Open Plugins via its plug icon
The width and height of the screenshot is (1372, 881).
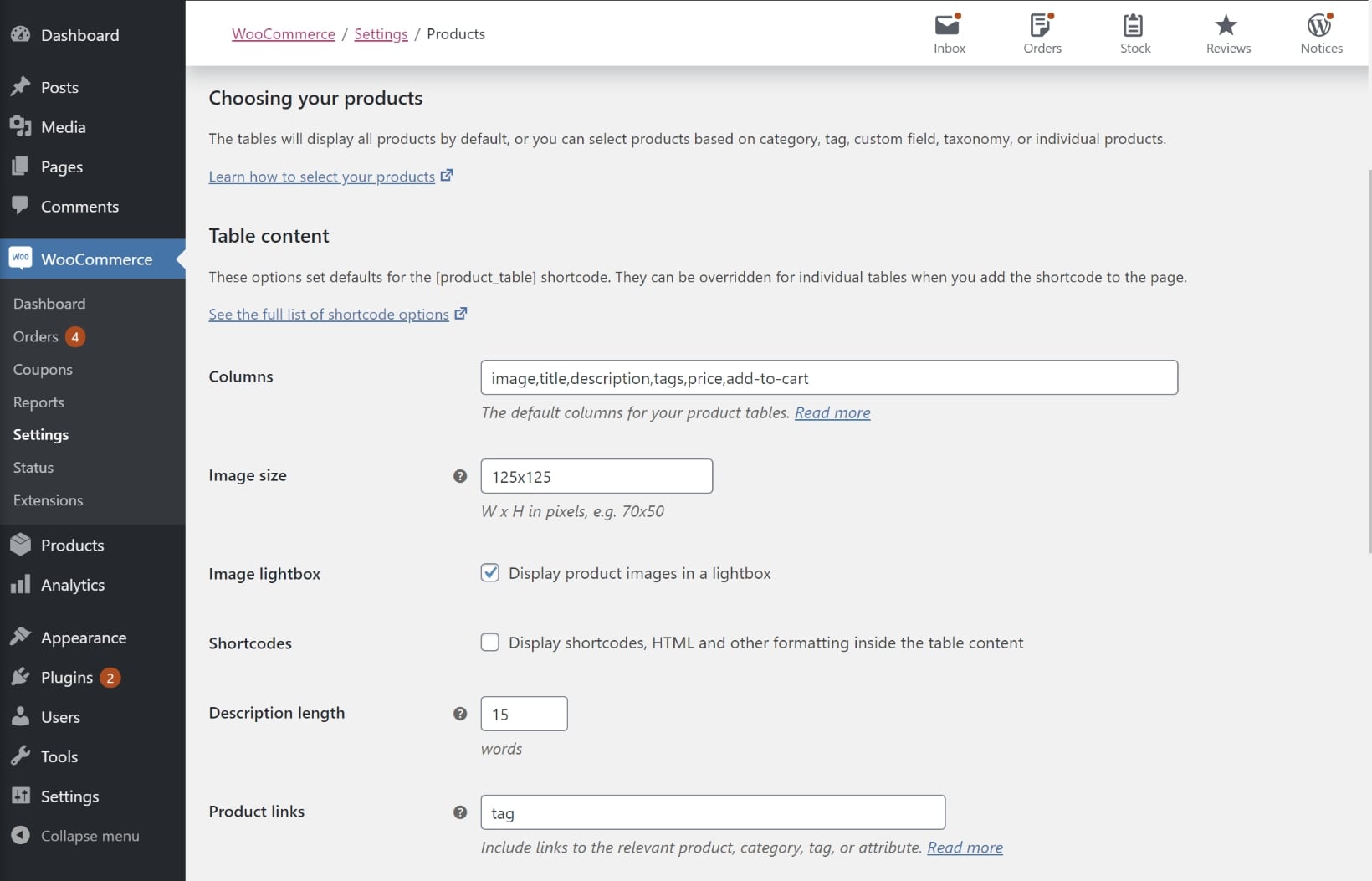[x=22, y=677]
